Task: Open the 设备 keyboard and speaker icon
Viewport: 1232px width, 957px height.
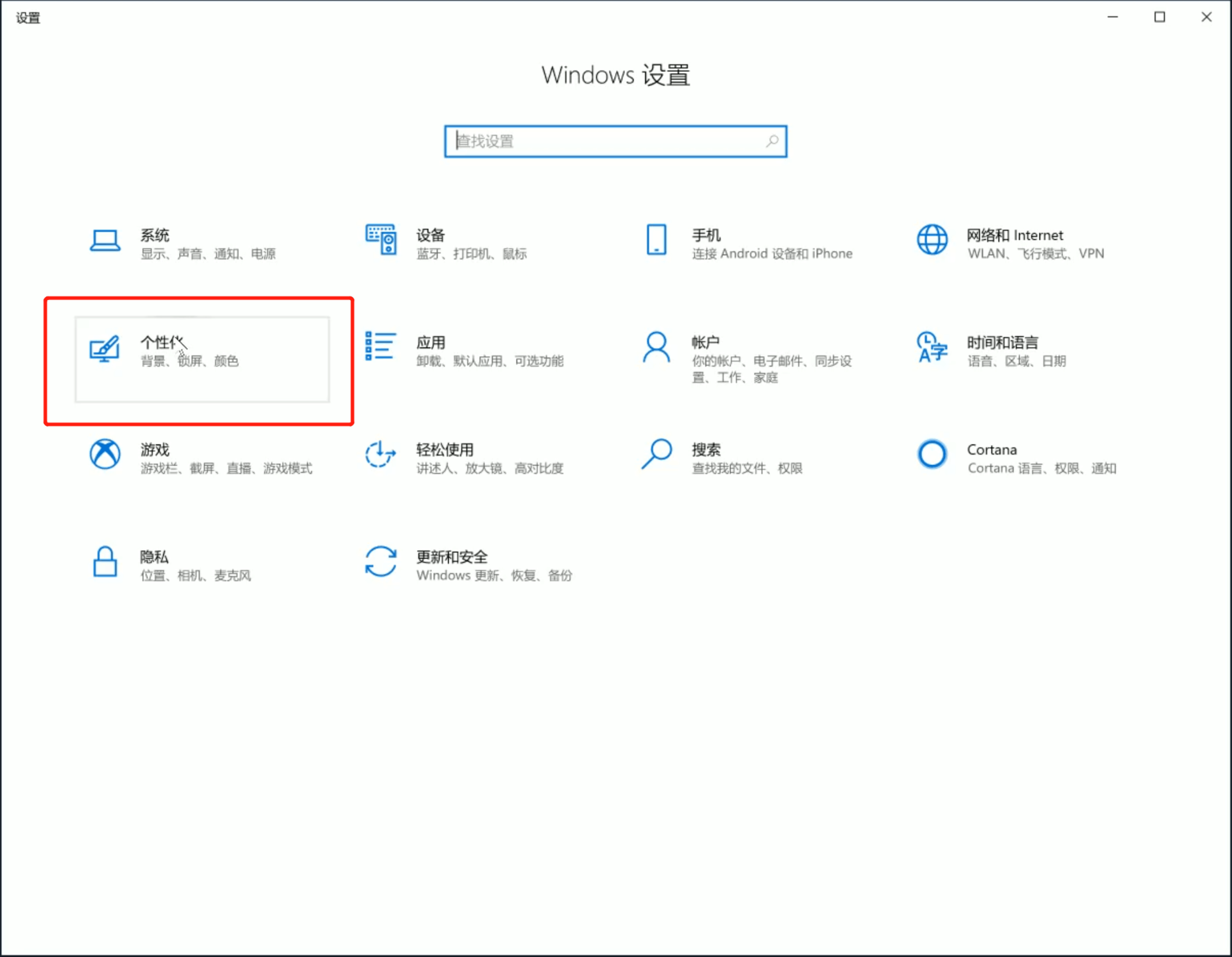Action: click(381, 240)
